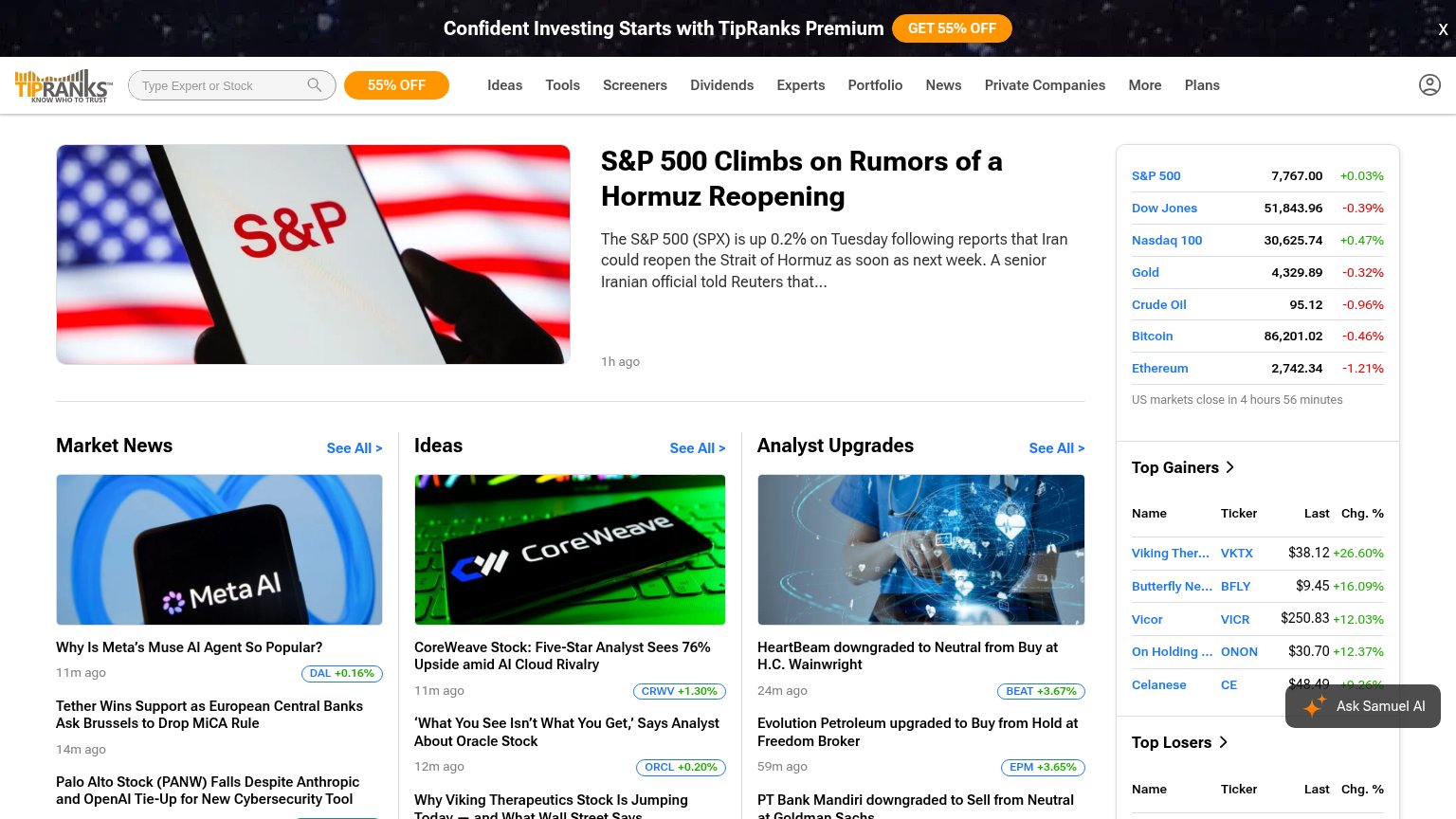Open the Meta AI article thumbnail
This screenshot has height=819, width=1456.
point(219,550)
